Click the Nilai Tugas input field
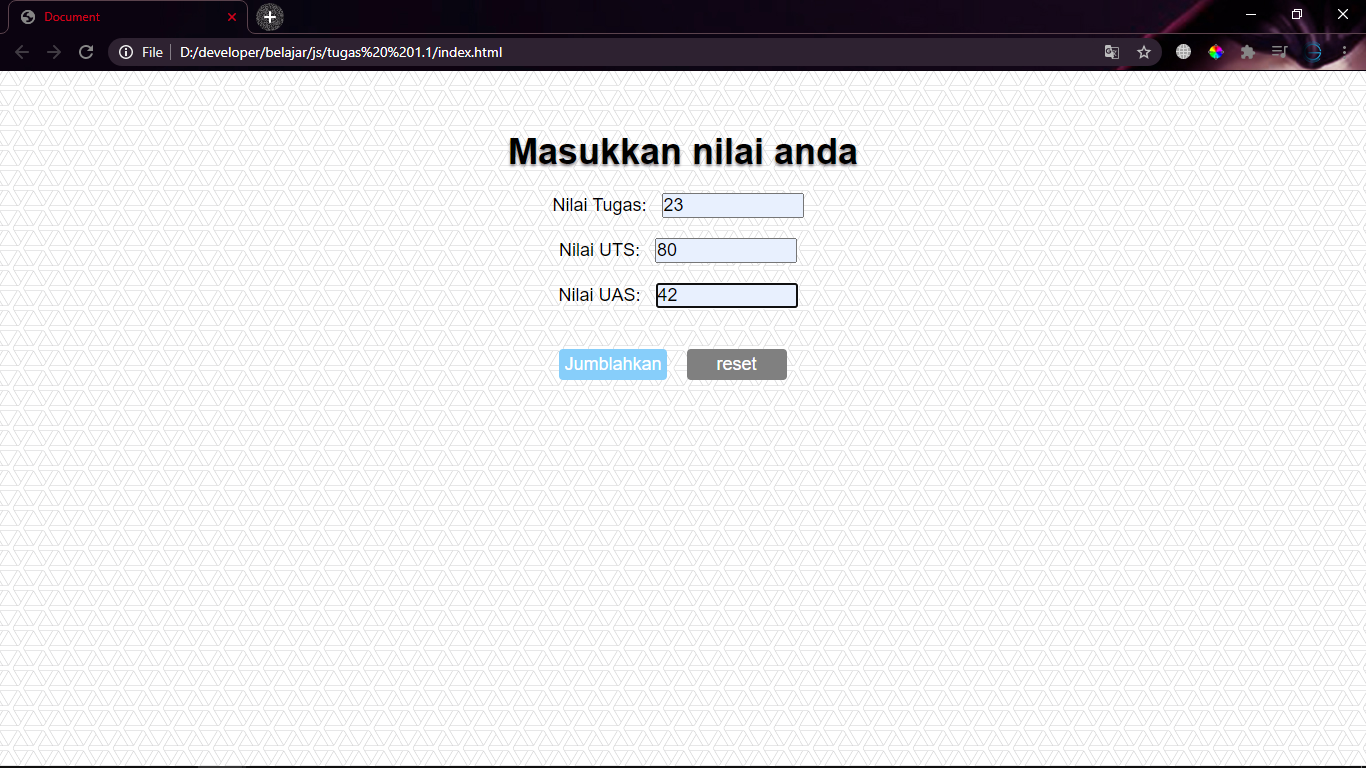 point(732,205)
